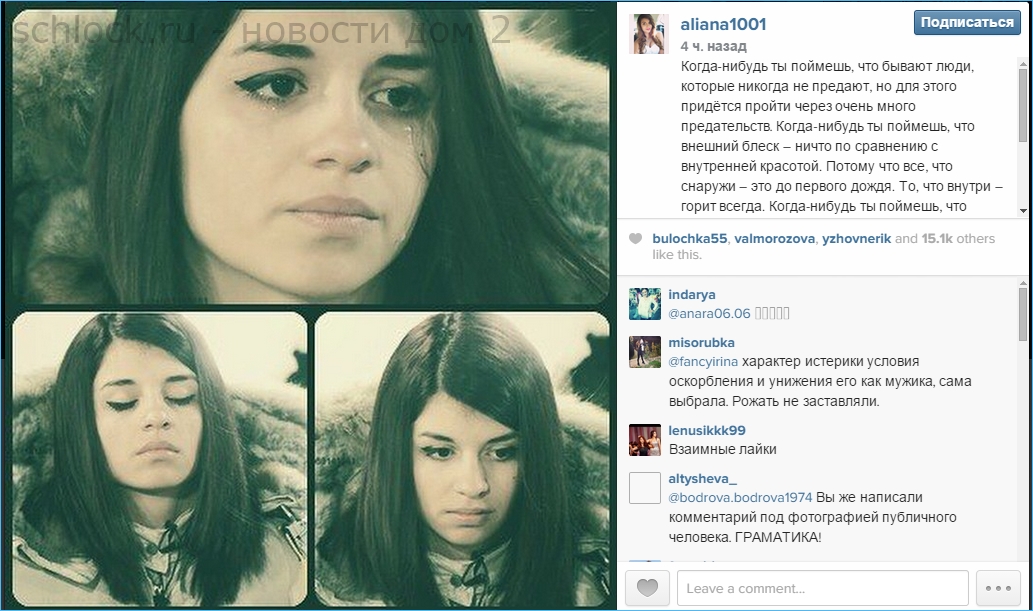Open bulochka55 liker profile link
The image size is (1033, 611).
click(x=690, y=239)
